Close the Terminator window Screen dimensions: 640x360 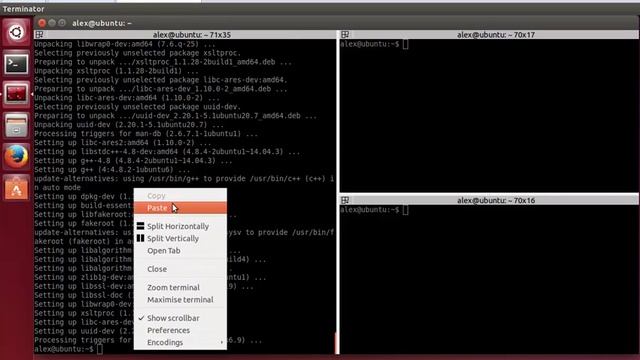point(42,23)
